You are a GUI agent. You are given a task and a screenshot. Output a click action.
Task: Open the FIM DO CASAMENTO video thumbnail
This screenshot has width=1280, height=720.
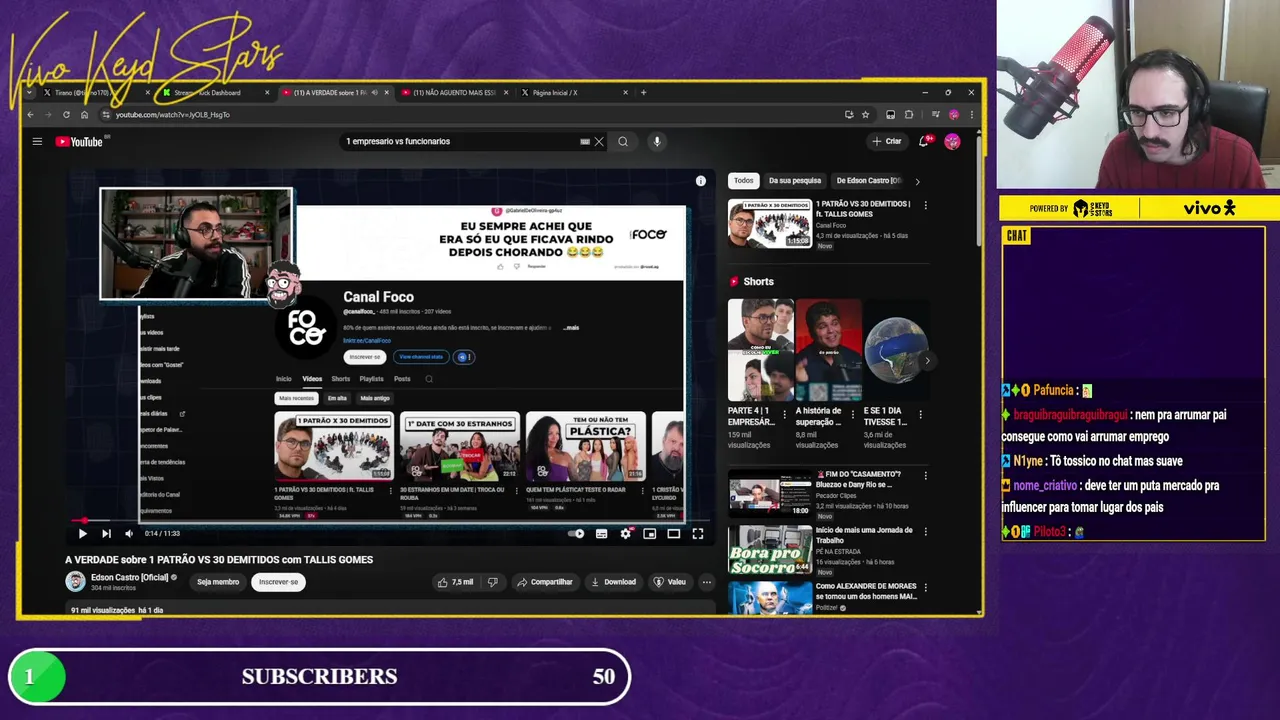(769, 493)
